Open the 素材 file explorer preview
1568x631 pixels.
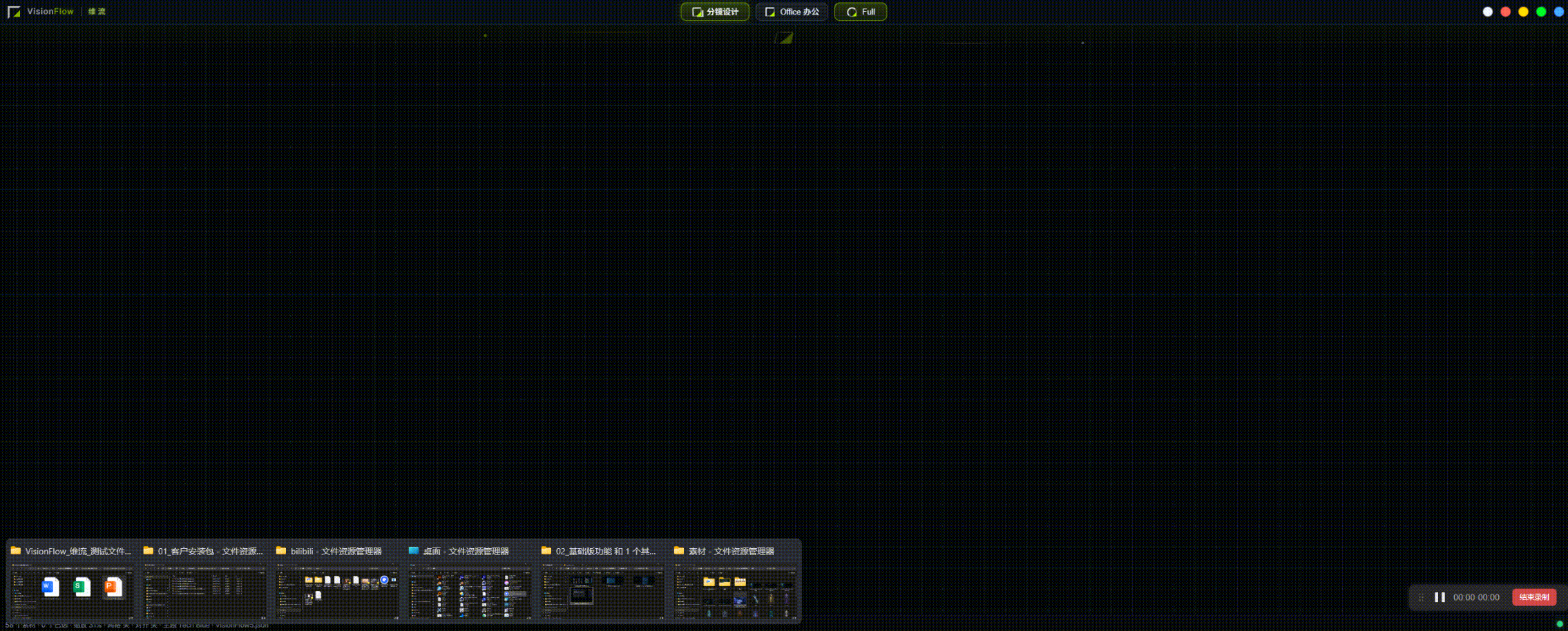click(735, 591)
